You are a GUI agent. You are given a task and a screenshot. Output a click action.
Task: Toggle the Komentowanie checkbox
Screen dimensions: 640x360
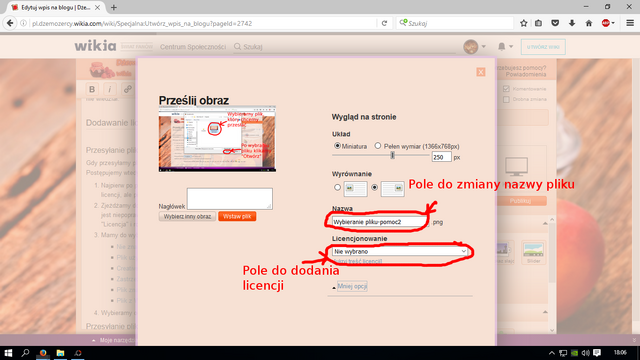coord(507,89)
